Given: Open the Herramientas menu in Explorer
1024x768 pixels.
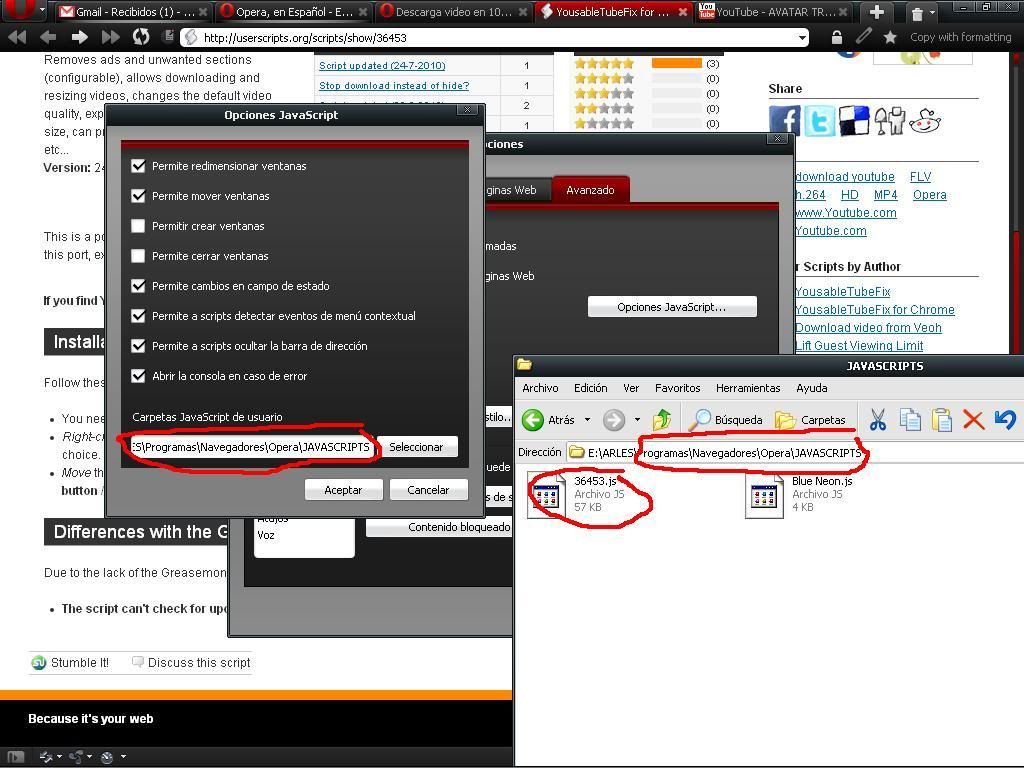Looking at the screenshot, I should tap(747, 388).
